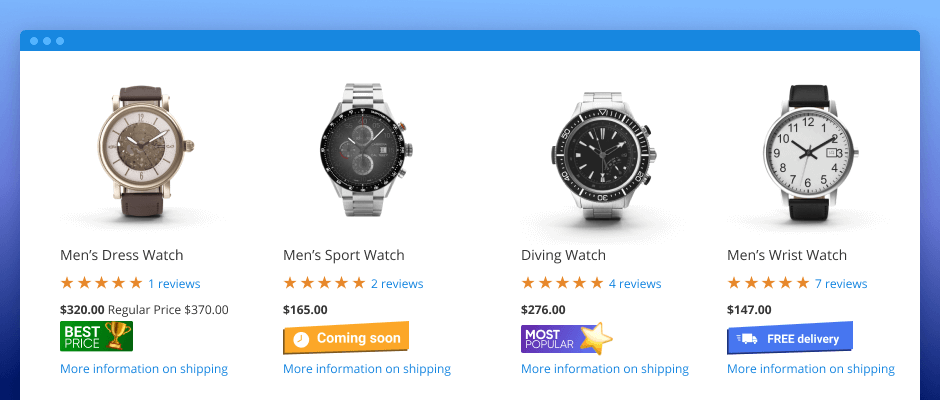Image resolution: width=940 pixels, height=400 pixels.
Task: Click the Men's Dress Watch star rating
Action: pyautogui.click(x=101, y=283)
